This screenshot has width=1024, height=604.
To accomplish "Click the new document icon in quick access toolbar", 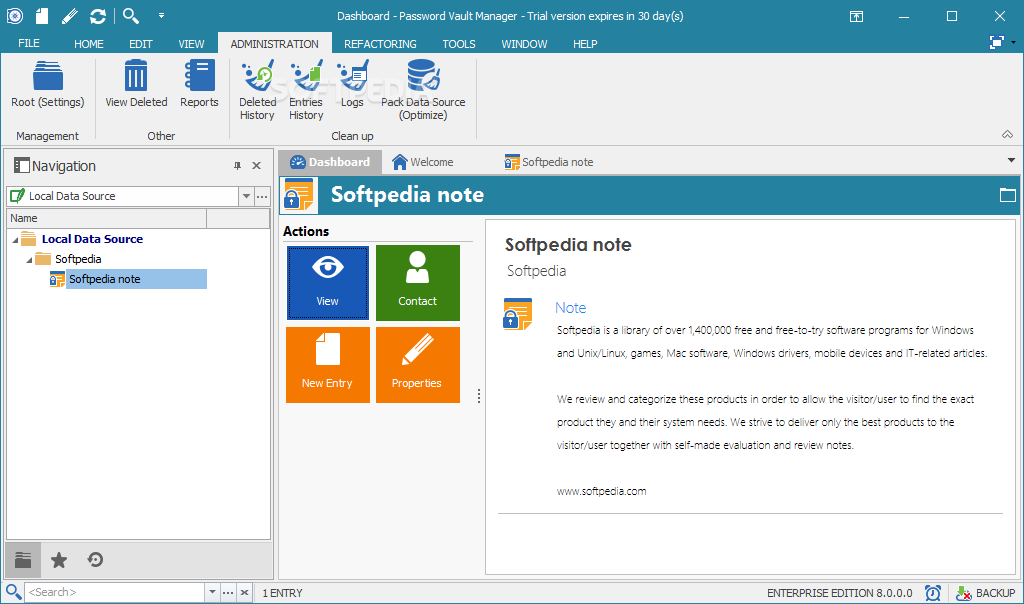I will [42, 16].
